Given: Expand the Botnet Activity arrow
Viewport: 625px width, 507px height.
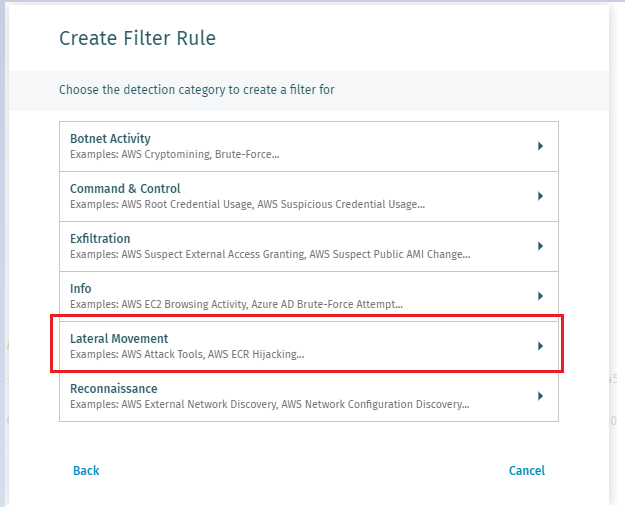Looking at the screenshot, I should click(x=540, y=146).
